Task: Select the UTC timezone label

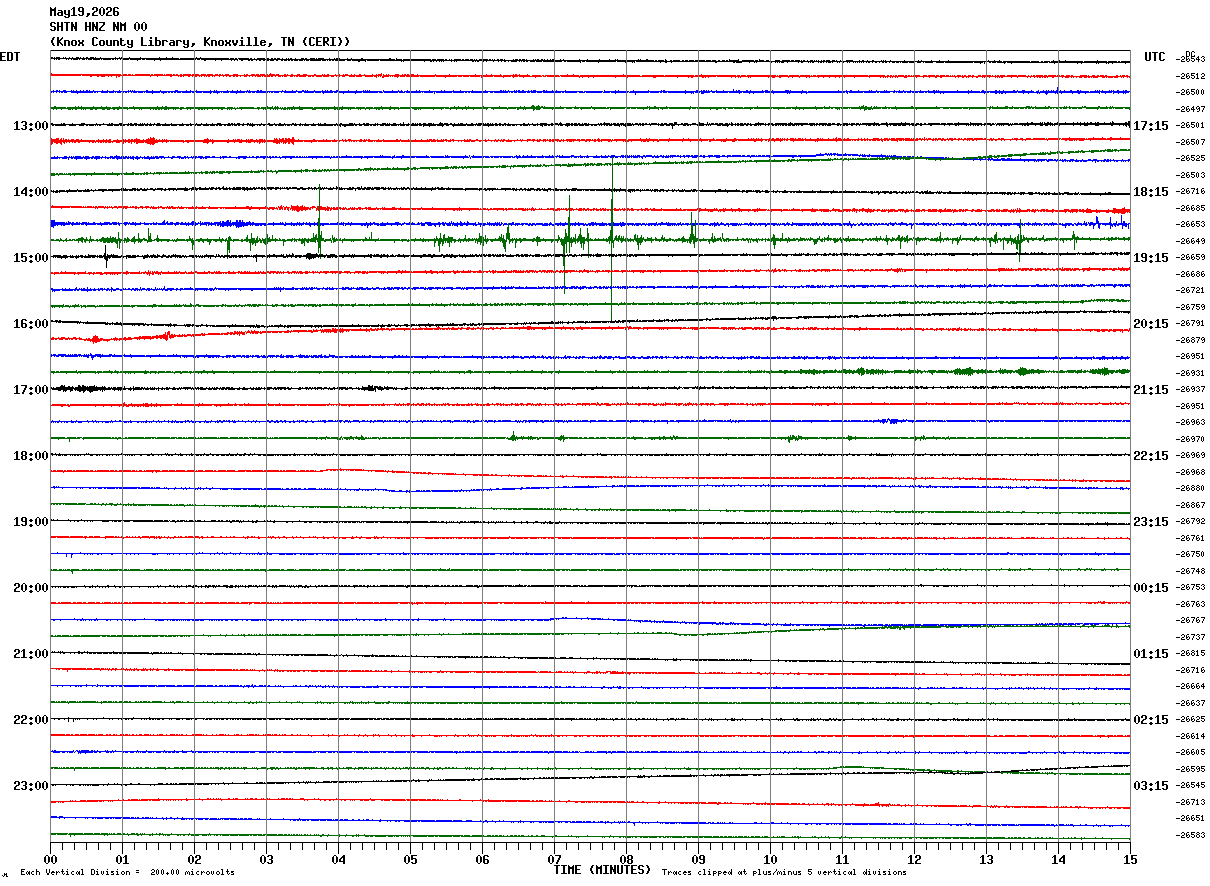Action: coord(1155,57)
